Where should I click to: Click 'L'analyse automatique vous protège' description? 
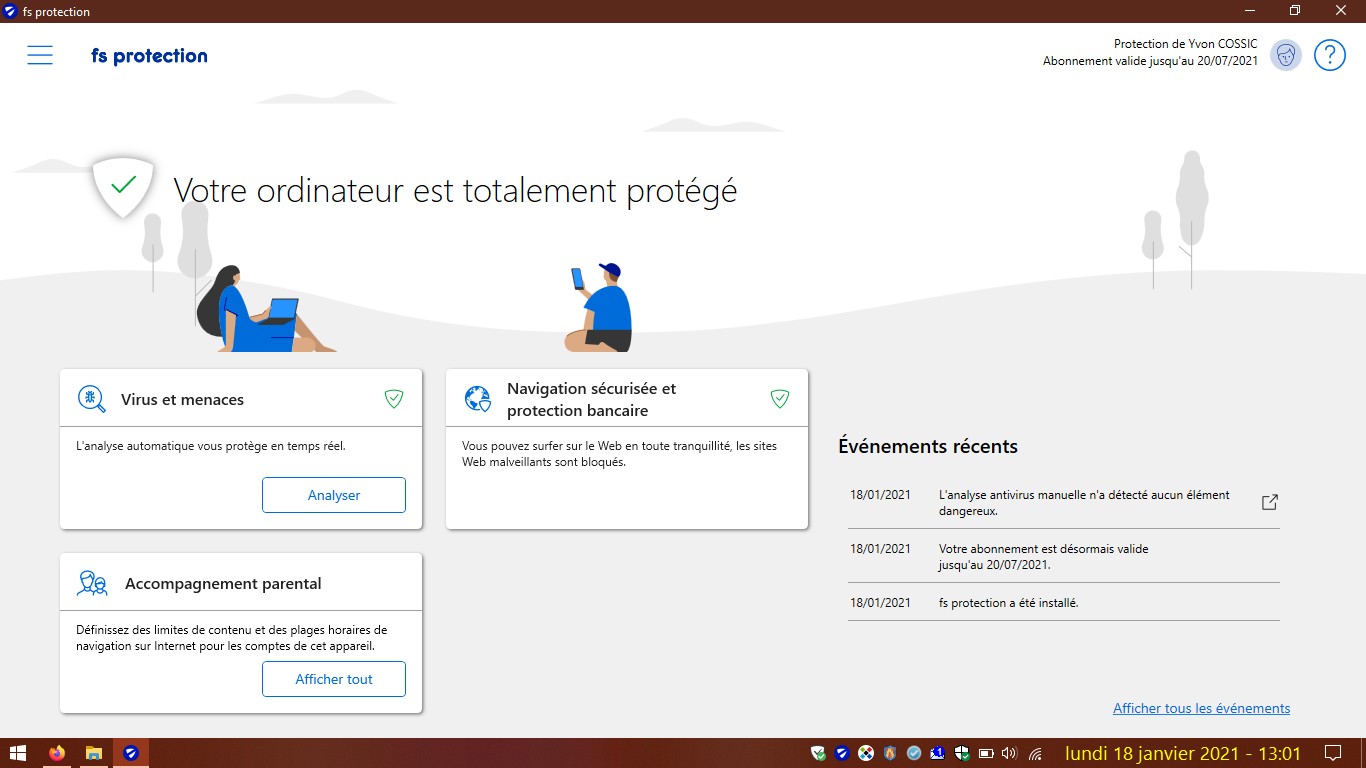pos(211,445)
